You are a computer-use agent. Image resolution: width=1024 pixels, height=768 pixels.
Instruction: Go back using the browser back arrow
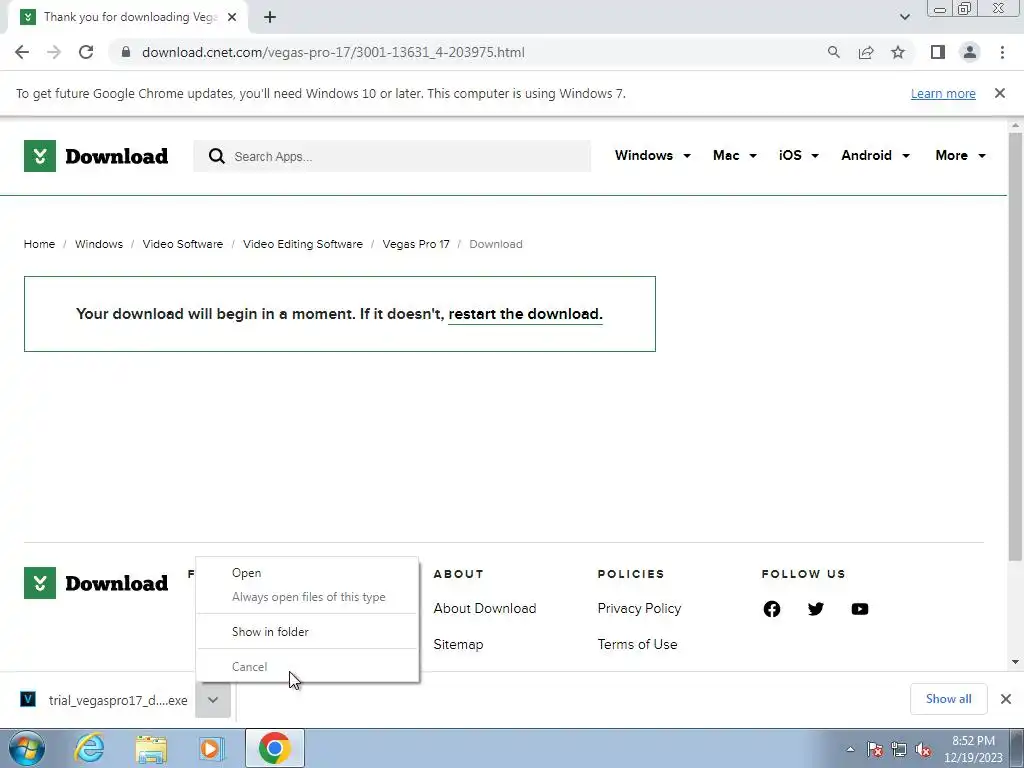(x=22, y=52)
